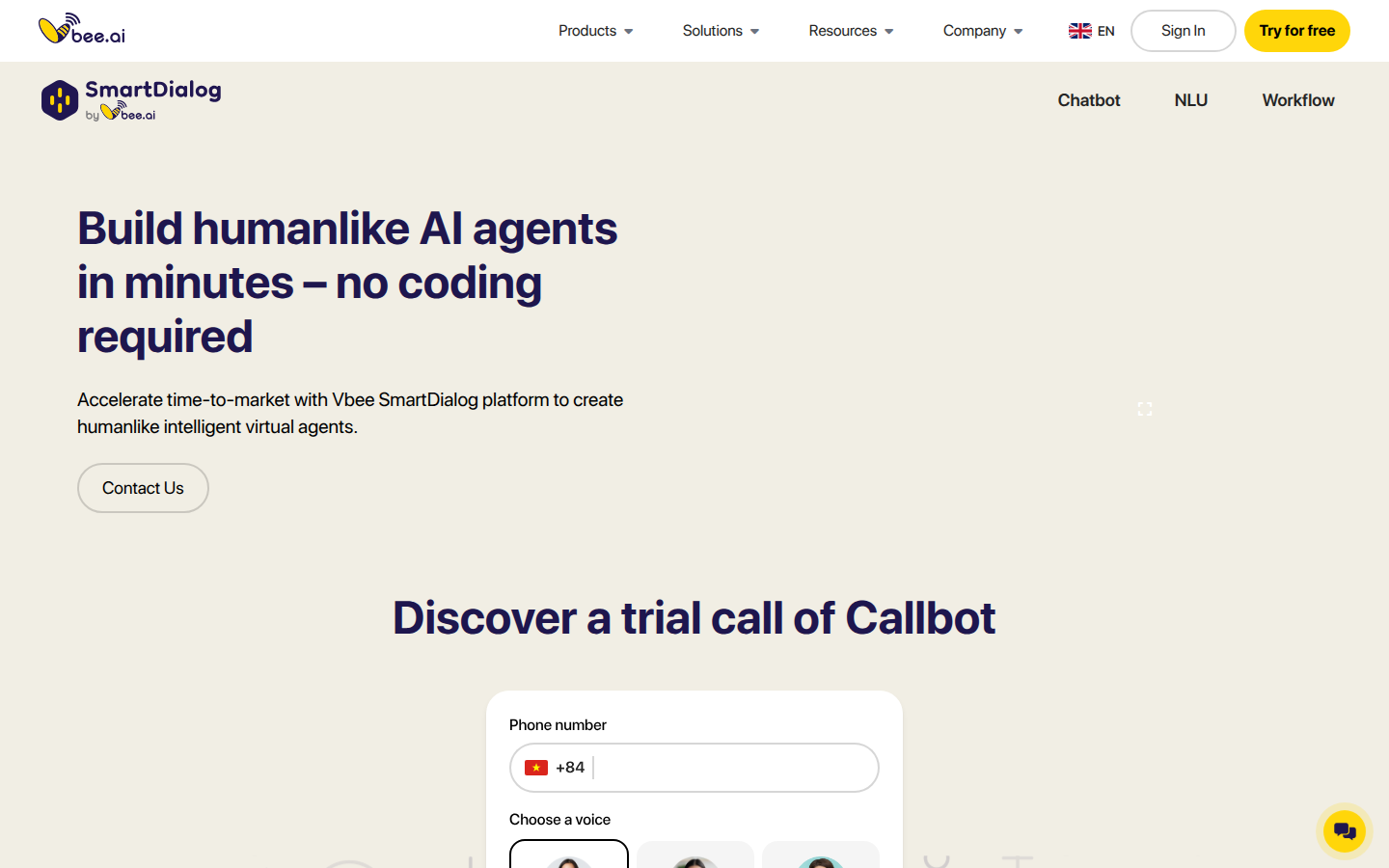Focus the Phone number input field
Screen dimensions: 1389x868
pos(733,768)
